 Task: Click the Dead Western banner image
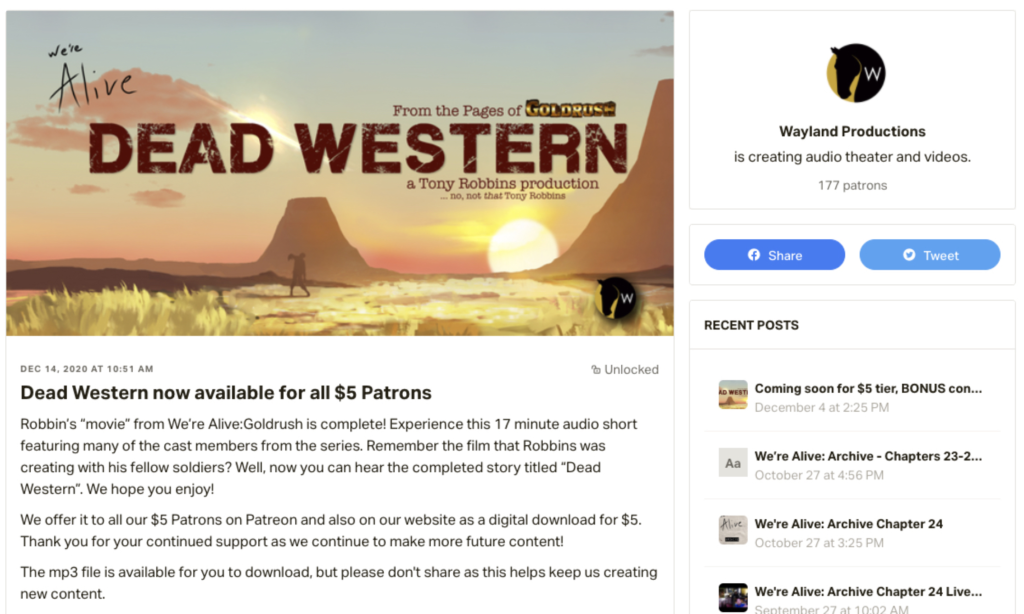[x=340, y=173]
